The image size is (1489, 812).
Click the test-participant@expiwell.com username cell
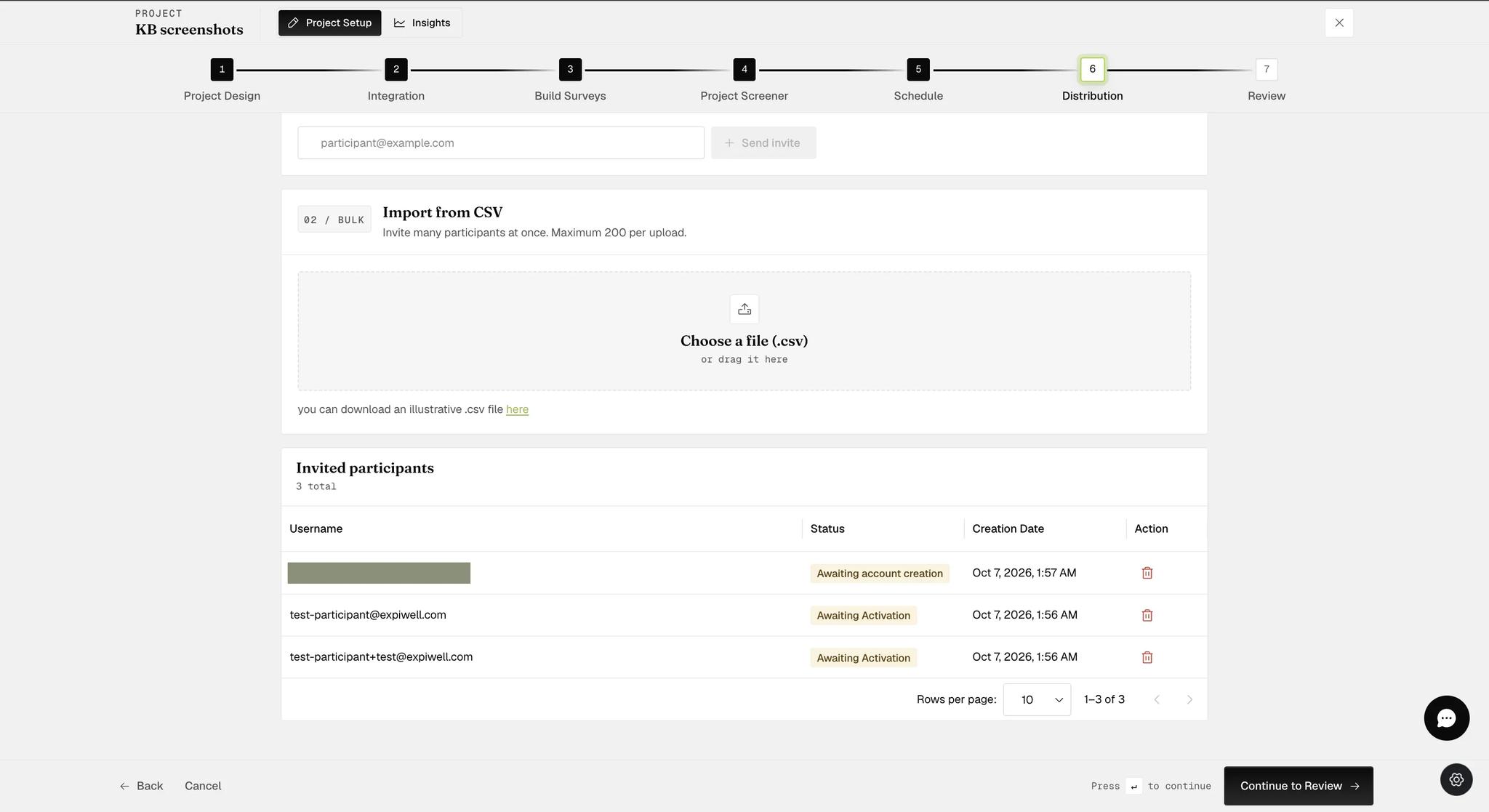(x=368, y=615)
